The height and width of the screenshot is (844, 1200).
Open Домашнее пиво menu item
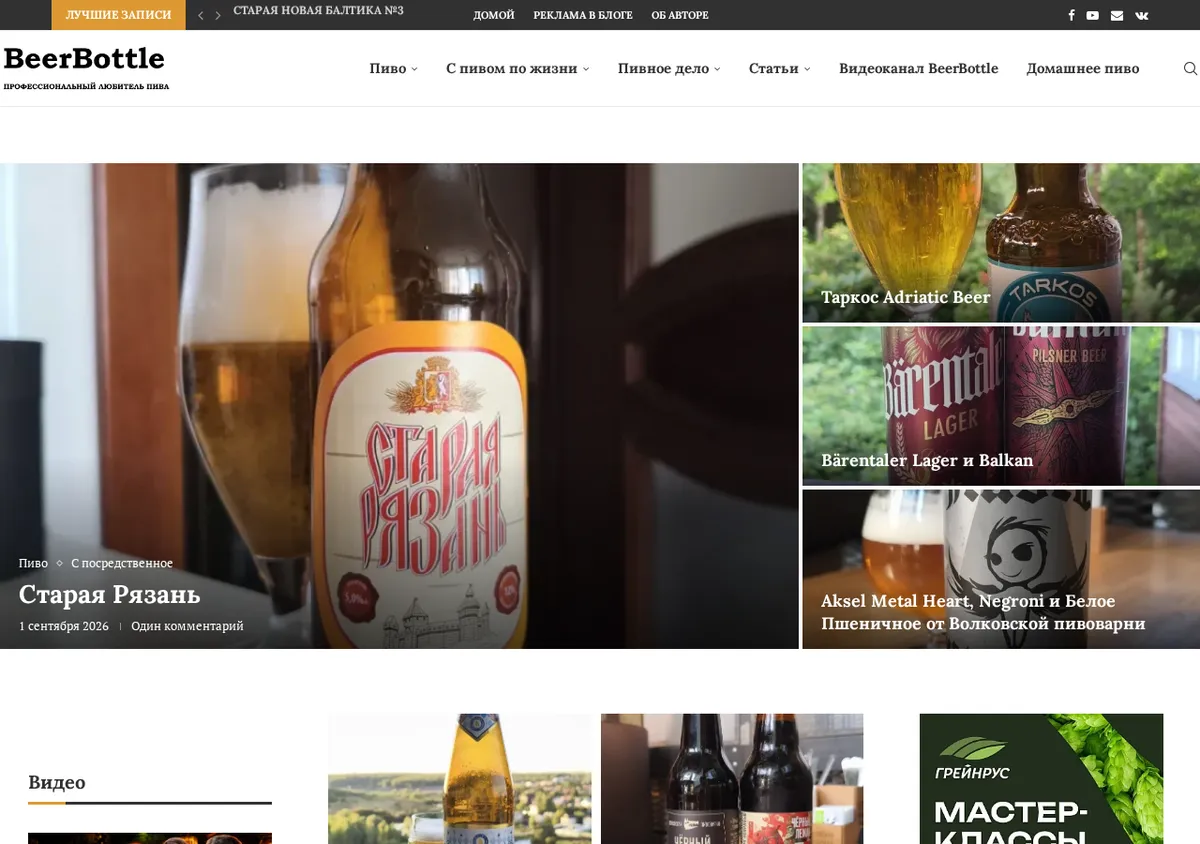pyautogui.click(x=1082, y=68)
